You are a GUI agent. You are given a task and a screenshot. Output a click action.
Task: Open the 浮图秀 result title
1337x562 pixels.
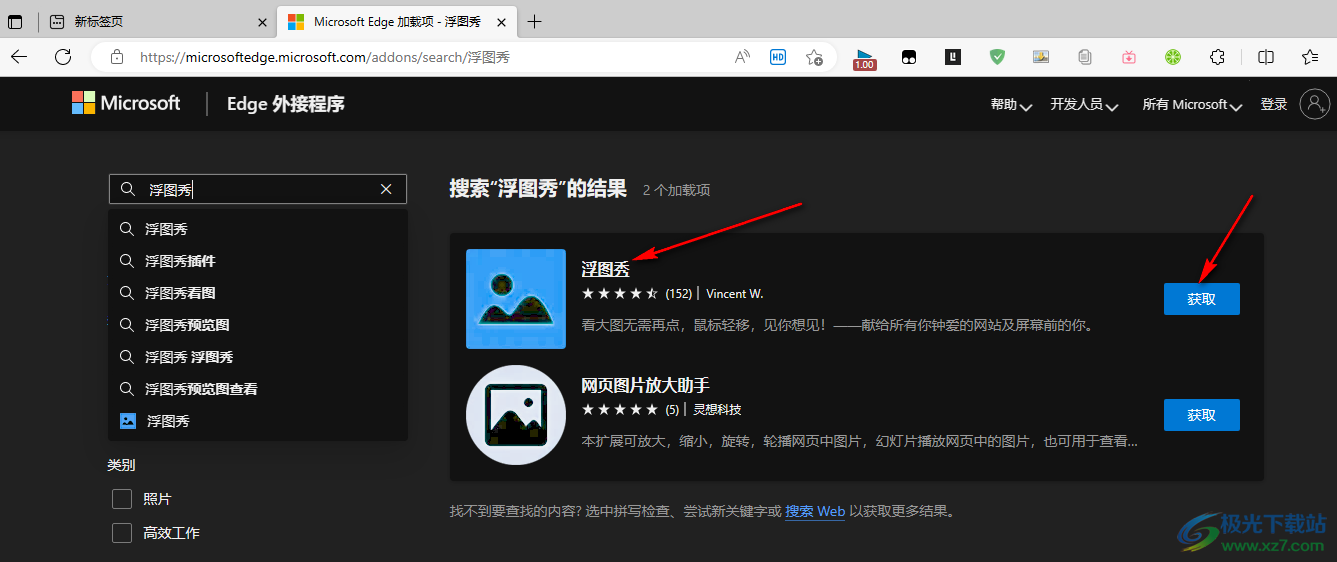(606, 269)
